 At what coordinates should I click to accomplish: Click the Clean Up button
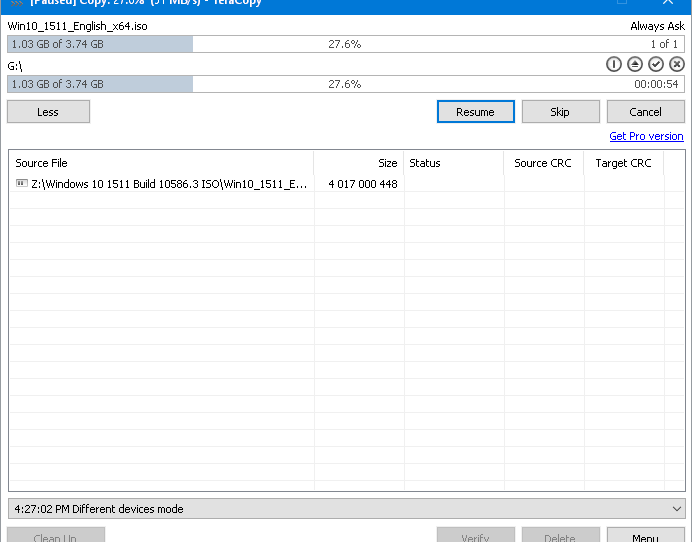point(56,535)
